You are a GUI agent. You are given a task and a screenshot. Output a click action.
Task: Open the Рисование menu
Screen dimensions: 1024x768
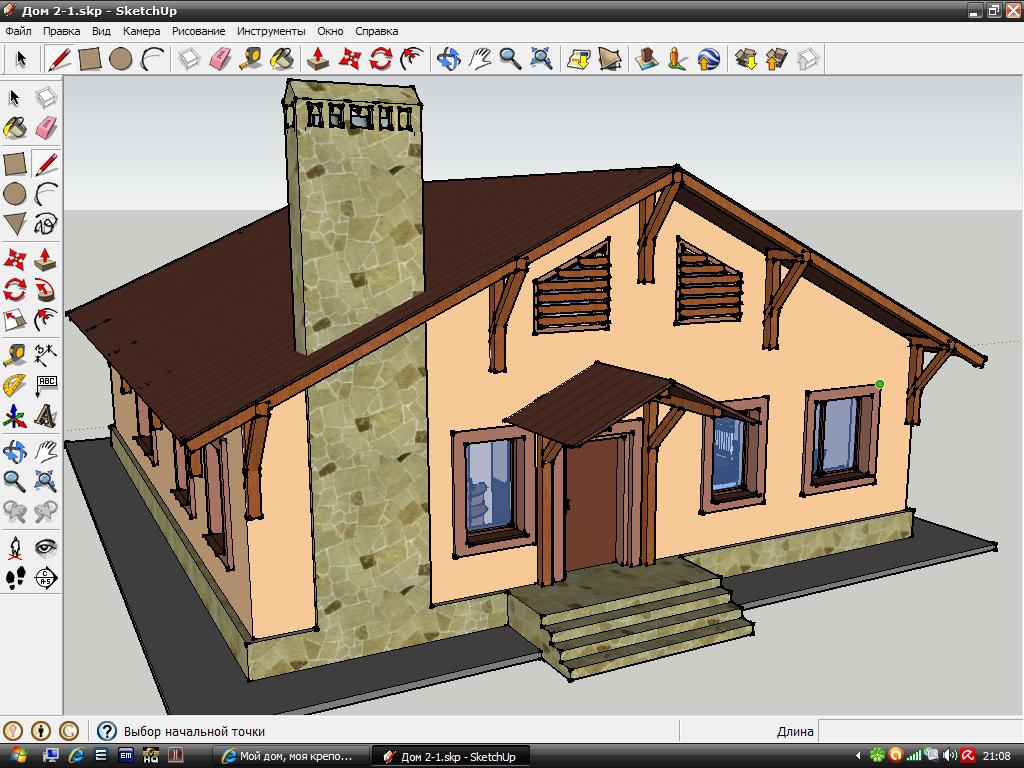(x=199, y=31)
